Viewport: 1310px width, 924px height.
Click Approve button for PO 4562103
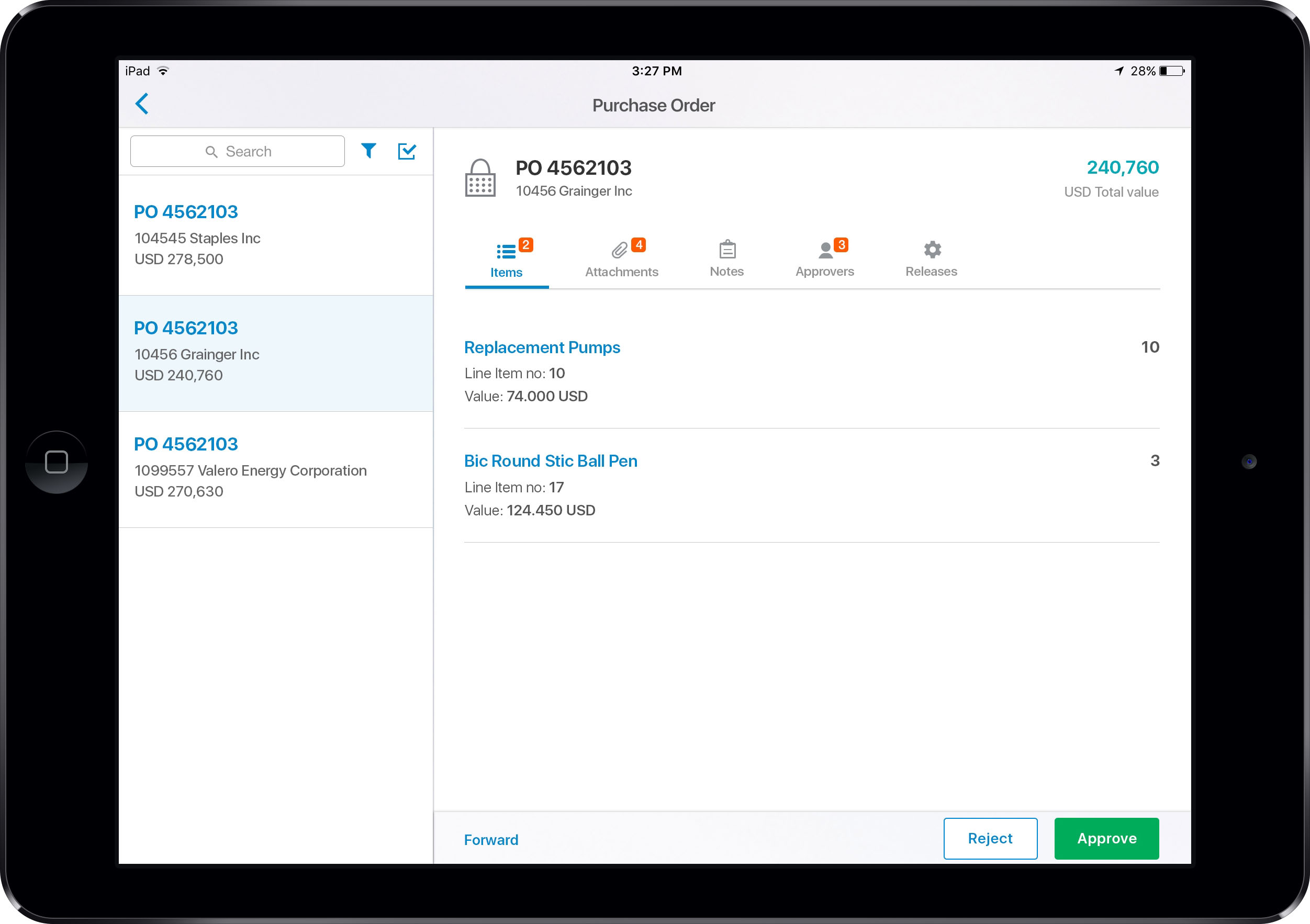pos(1107,839)
